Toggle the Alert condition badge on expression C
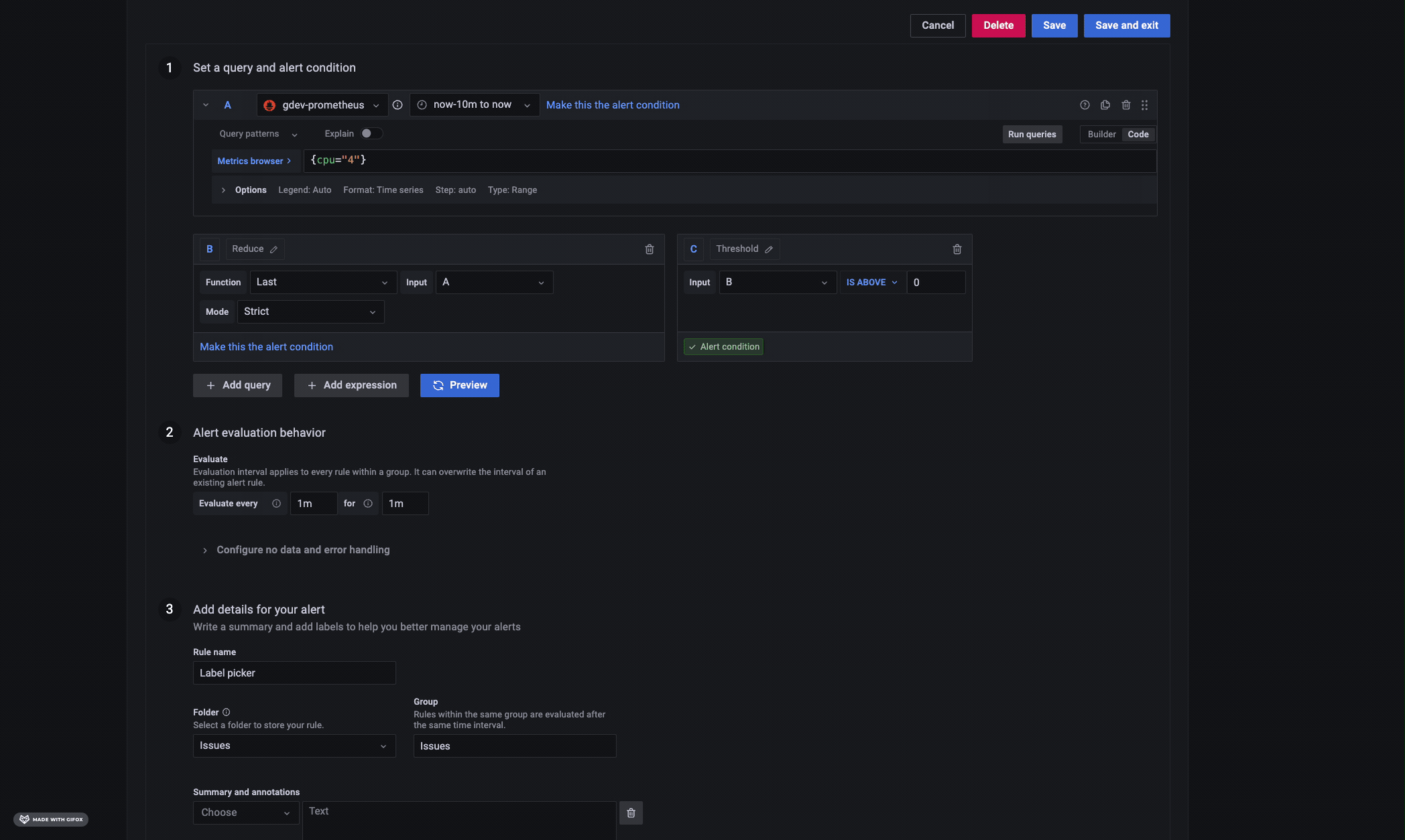Viewport: 1405px width, 840px height. coord(724,346)
